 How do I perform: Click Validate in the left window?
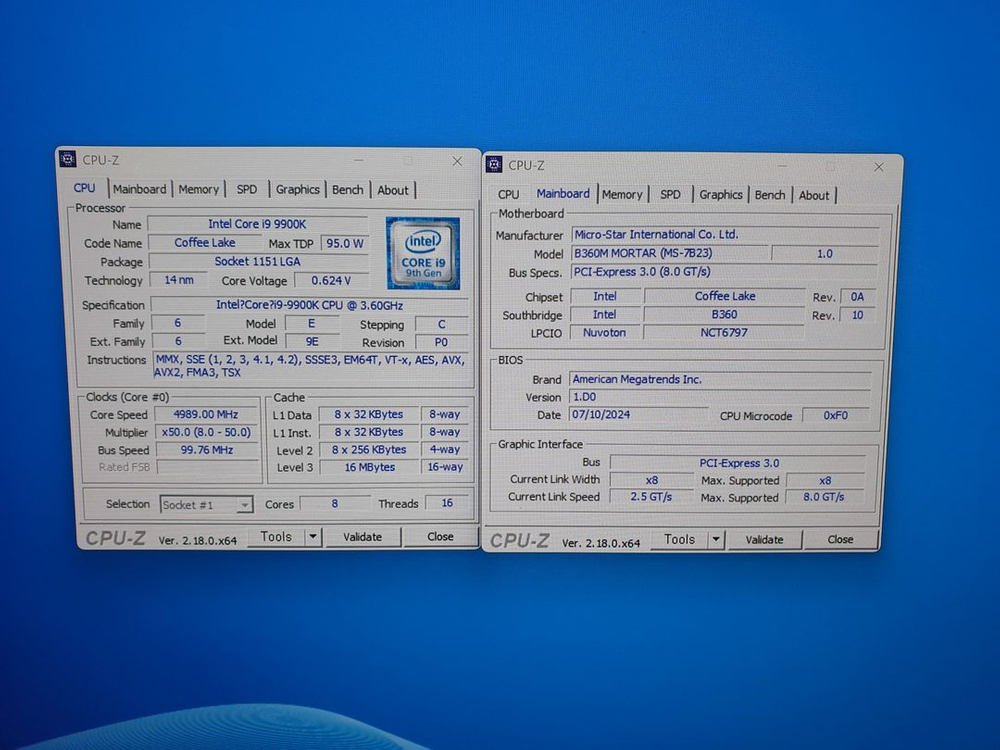tap(363, 537)
